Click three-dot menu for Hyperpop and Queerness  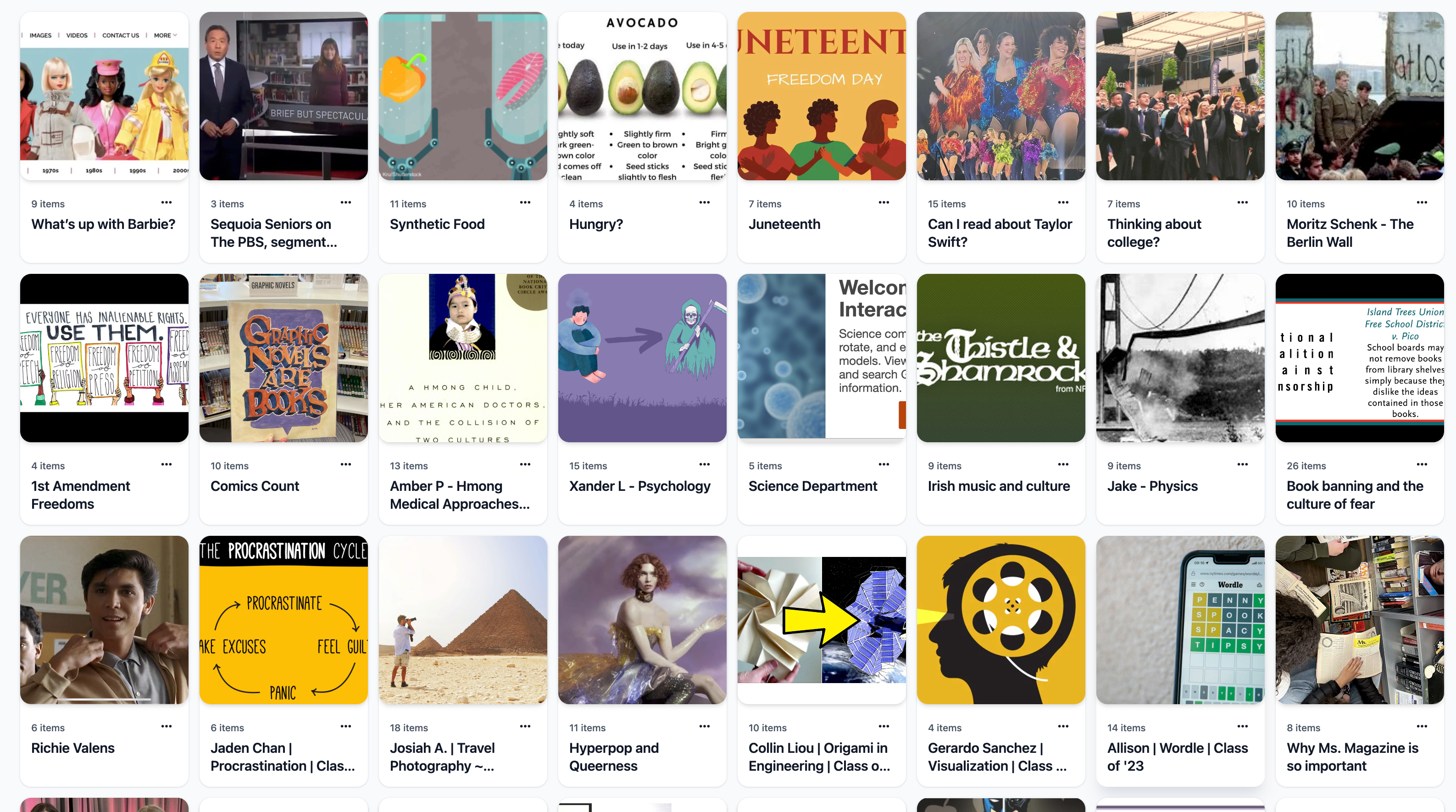pos(704,727)
